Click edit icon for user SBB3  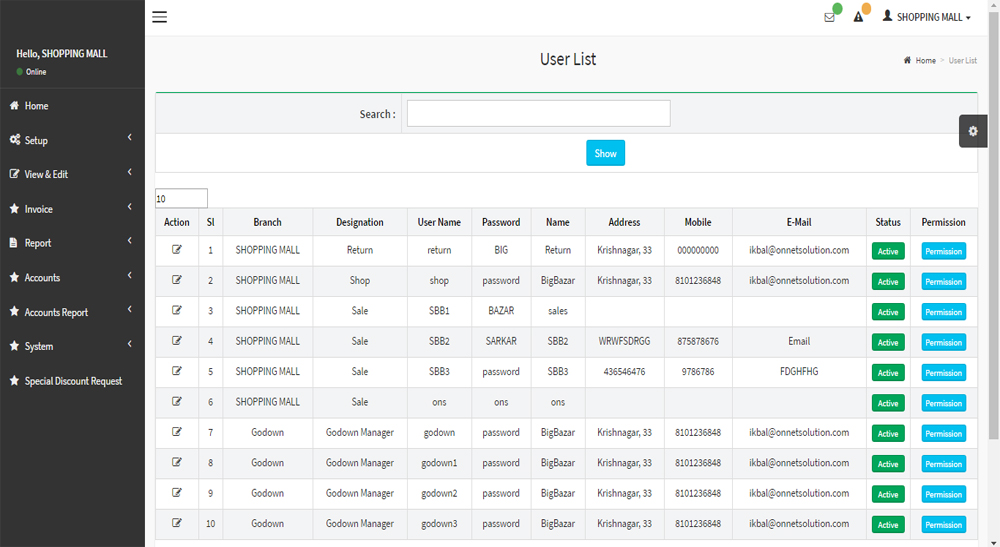tap(177, 371)
